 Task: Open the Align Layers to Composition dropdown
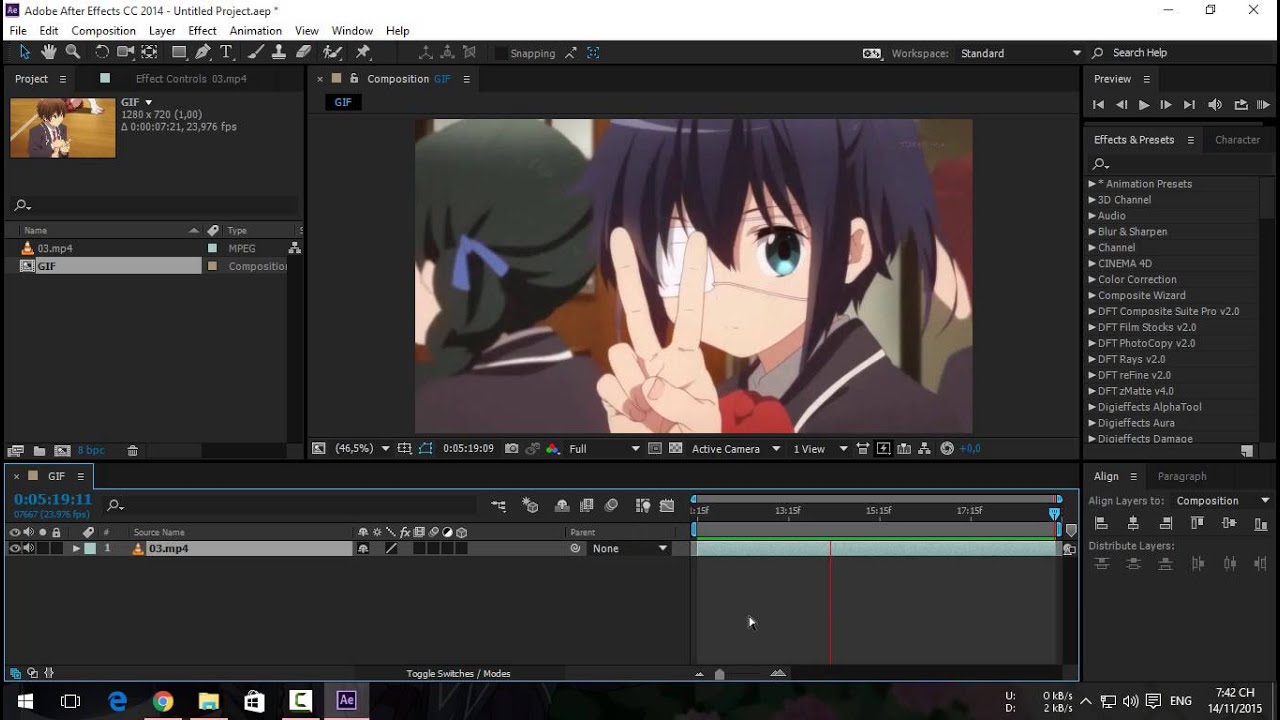(x=1222, y=501)
